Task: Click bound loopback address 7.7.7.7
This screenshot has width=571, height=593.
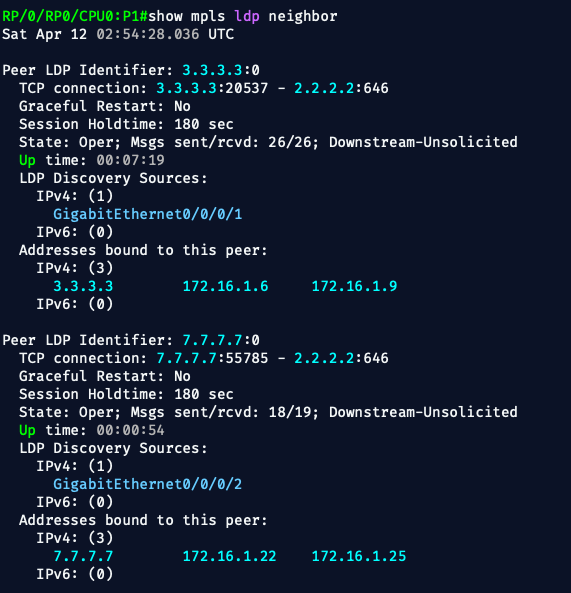Action: pyautogui.click(x=83, y=556)
